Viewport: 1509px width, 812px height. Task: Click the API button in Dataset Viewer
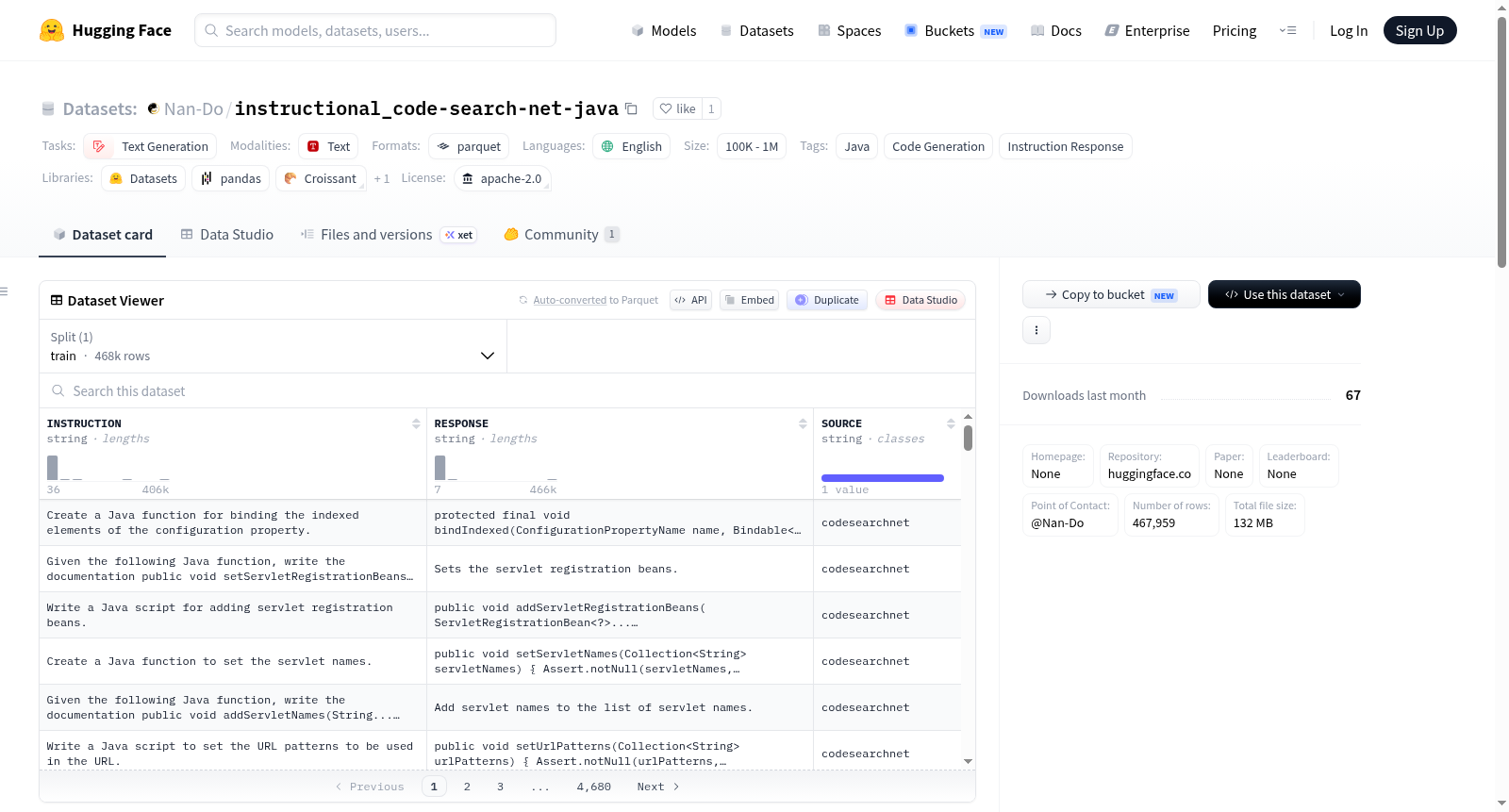point(690,300)
